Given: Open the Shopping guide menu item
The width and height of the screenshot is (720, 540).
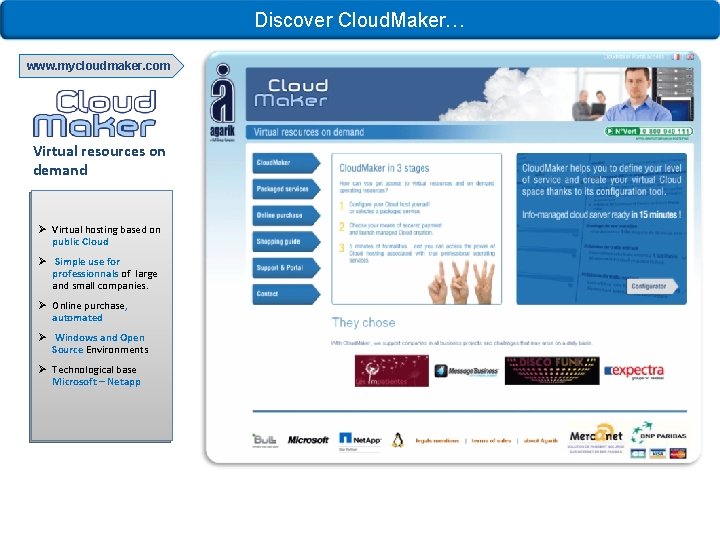Looking at the screenshot, I should point(286,241).
